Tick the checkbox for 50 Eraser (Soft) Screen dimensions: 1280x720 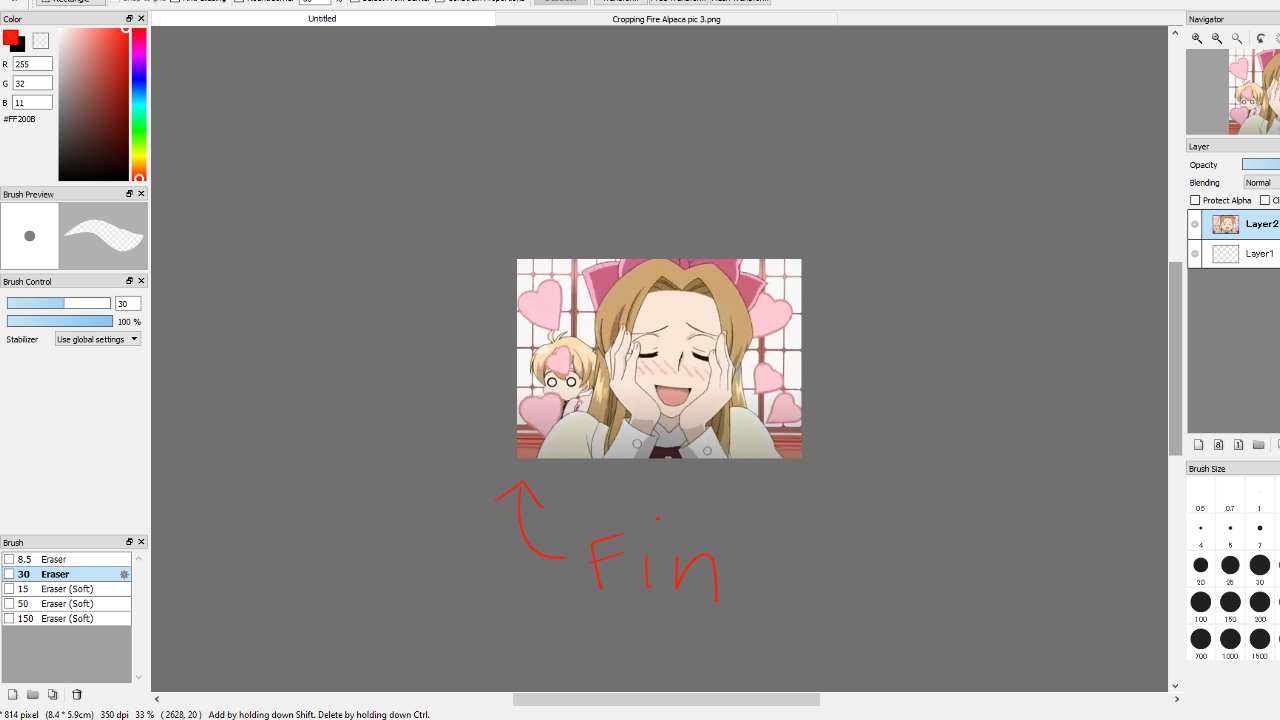tap(9, 604)
